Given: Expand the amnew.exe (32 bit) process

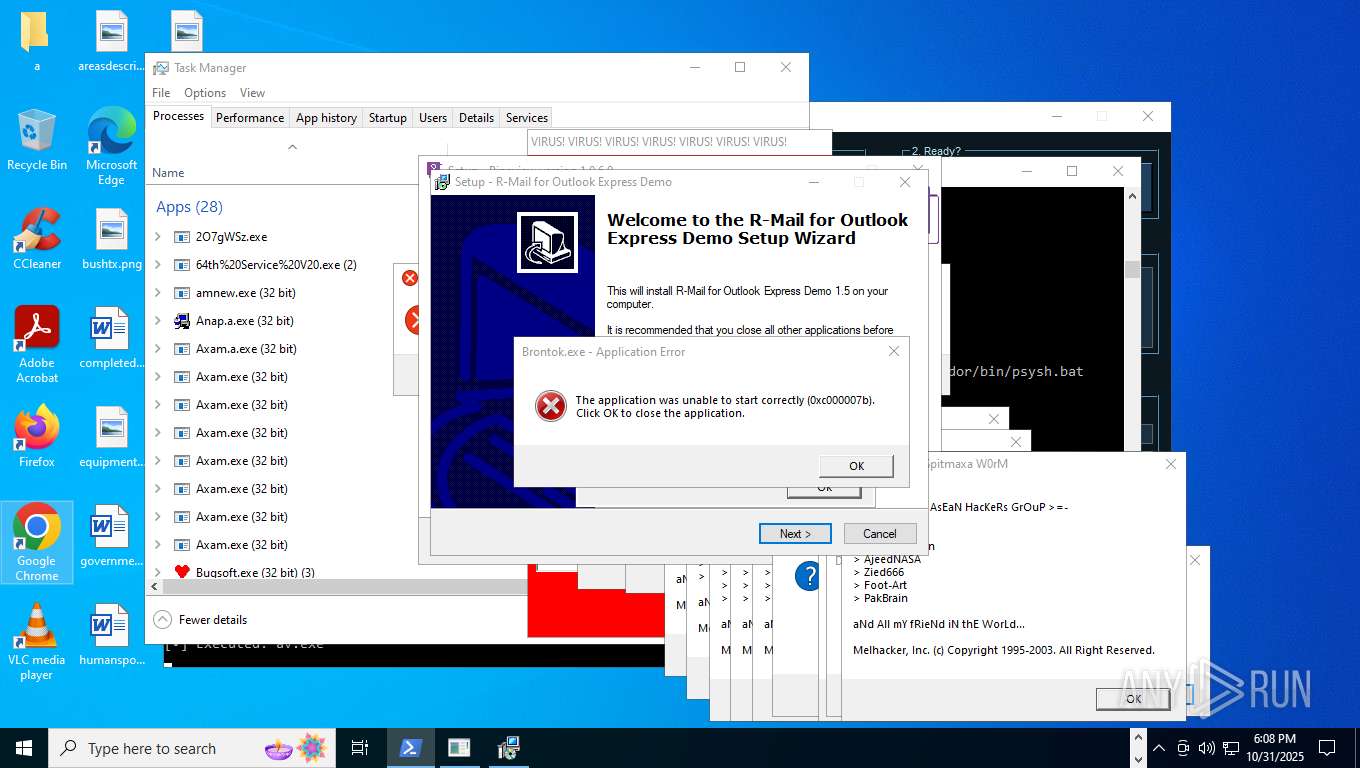Looking at the screenshot, I should coord(158,293).
